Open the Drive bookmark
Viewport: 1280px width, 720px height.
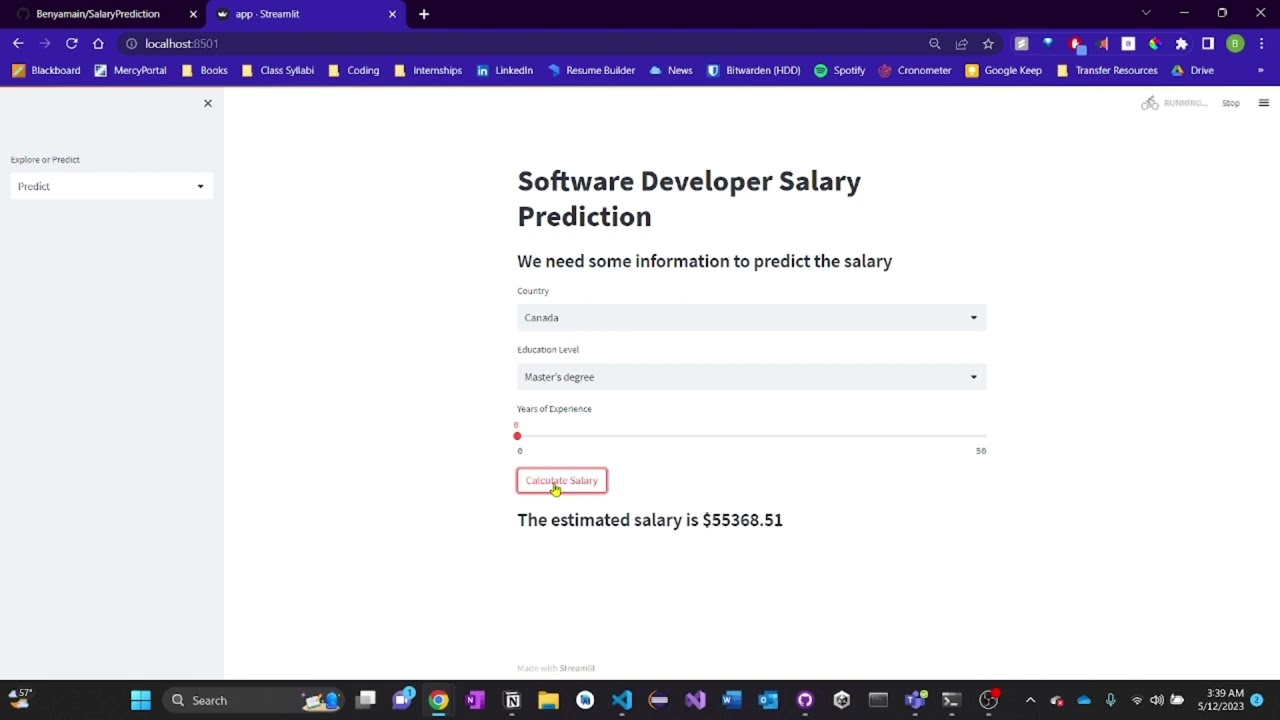pyautogui.click(x=1193, y=71)
